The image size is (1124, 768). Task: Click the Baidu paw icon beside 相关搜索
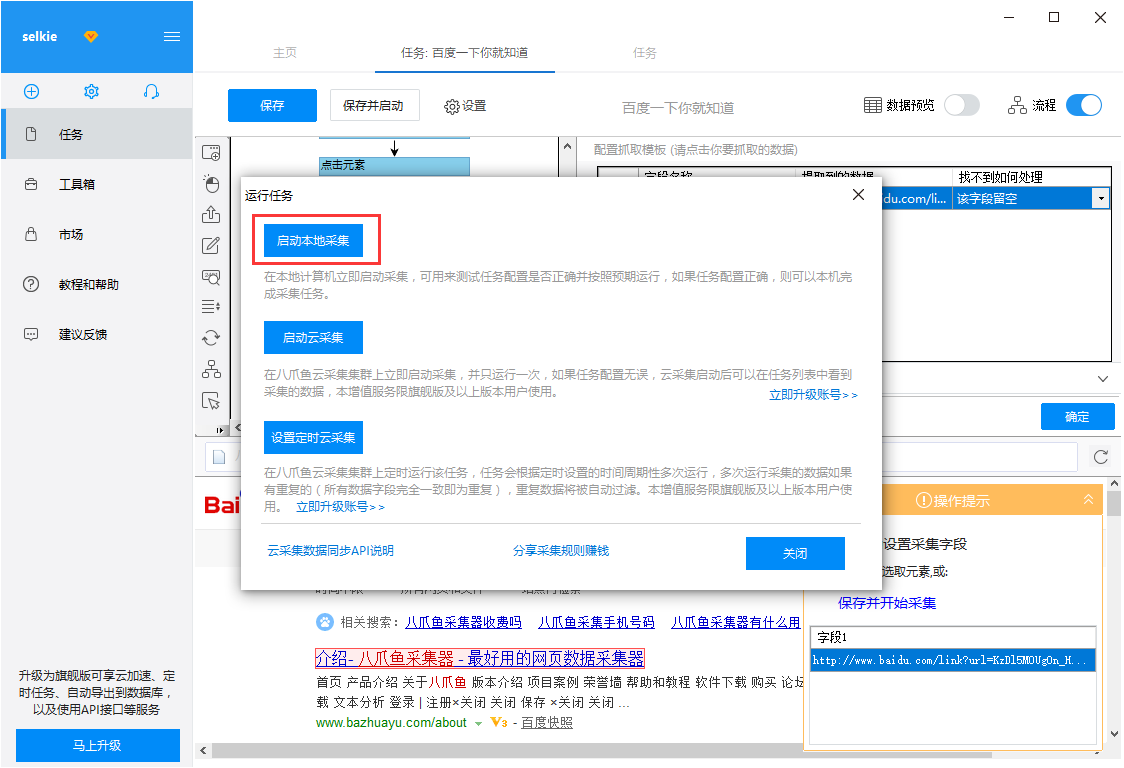coord(325,622)
